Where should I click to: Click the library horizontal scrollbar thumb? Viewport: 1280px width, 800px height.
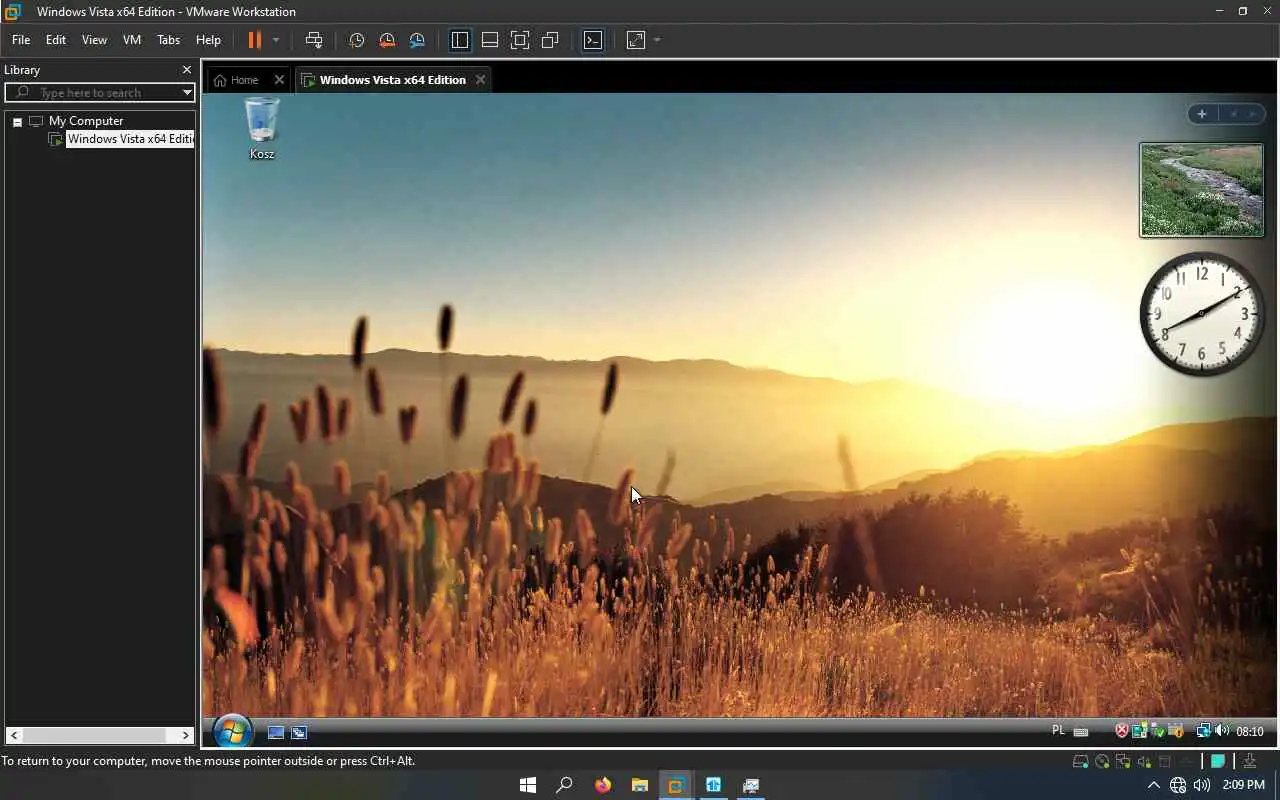pyautogui.click(x=94, y=735)
